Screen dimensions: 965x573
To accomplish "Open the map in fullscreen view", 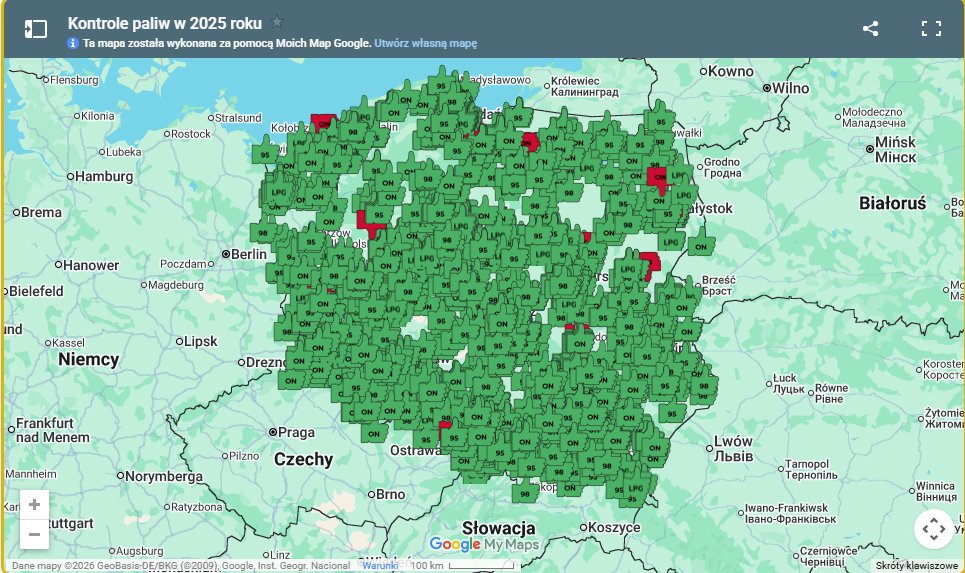I will pyautogui.click(x=931, y=29).
